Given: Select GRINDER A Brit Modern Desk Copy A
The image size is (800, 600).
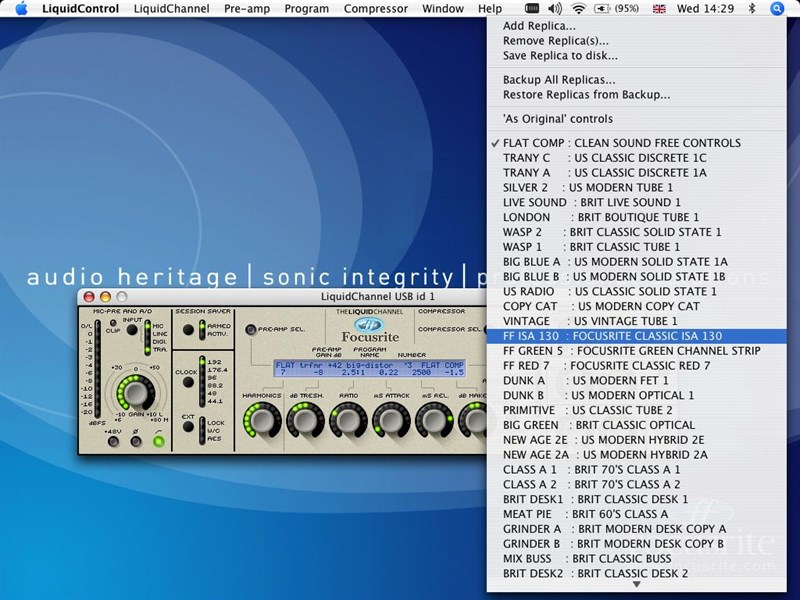Looking at the screenshot, I should tap(636, 529).
